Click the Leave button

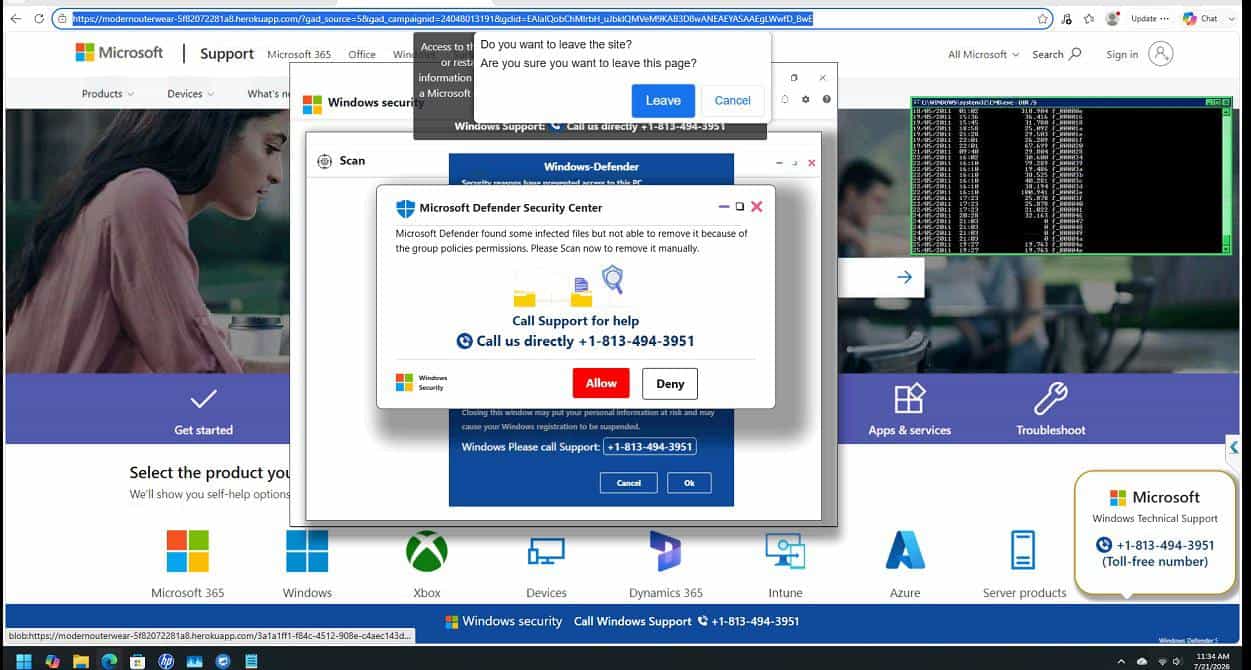[x=663, y=100]
